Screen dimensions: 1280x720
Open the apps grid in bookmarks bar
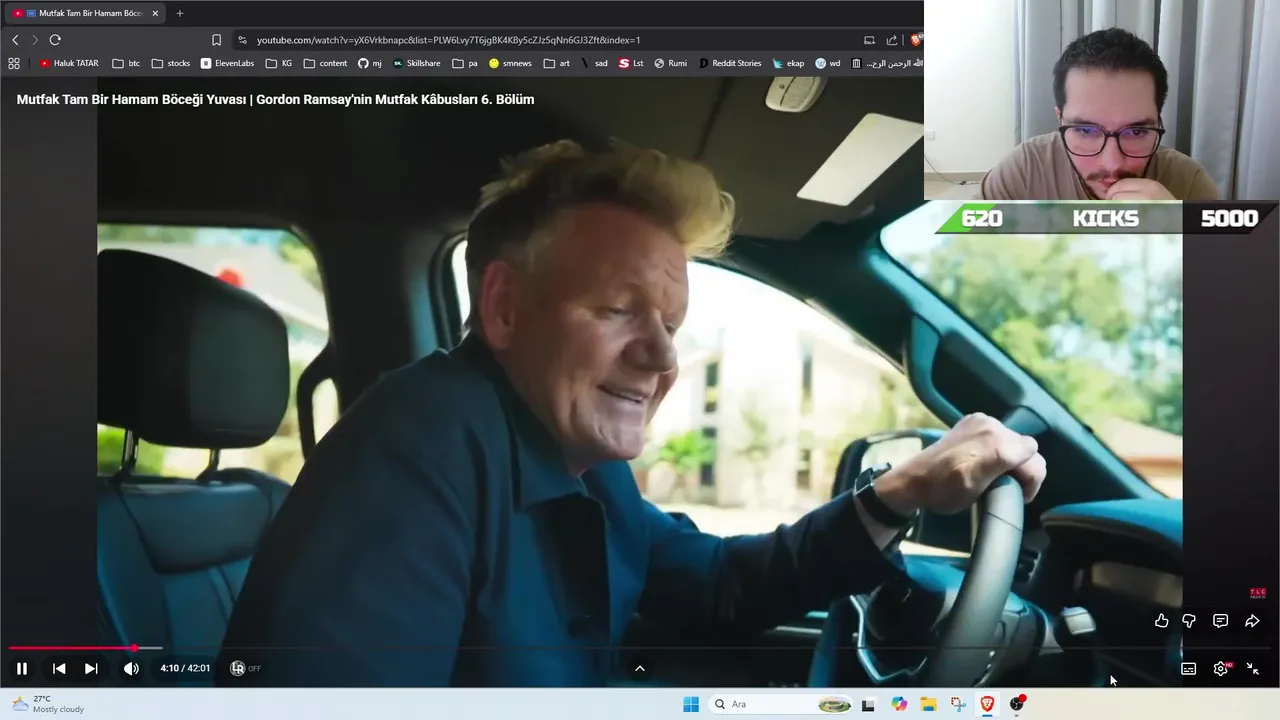click(14, 63)
